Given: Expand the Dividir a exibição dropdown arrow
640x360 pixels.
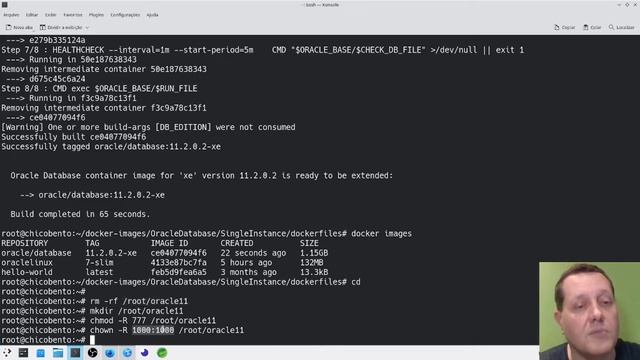Looking at the screenshot, I should [87, 27].
